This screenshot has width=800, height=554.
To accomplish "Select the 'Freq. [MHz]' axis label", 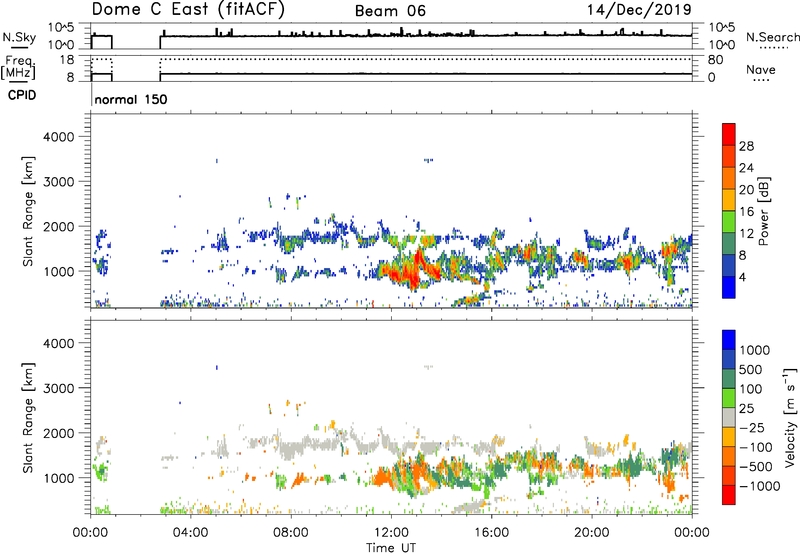I will [18, 68].
